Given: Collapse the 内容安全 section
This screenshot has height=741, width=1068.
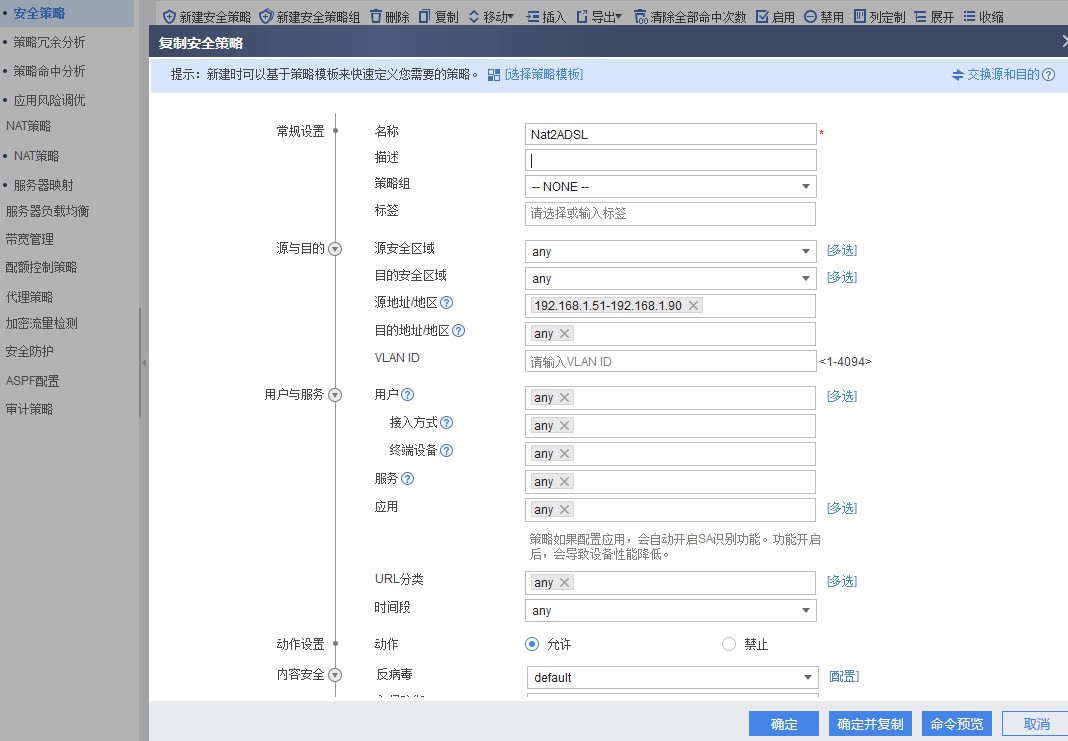Looking at the screenshot, I should 335,675.
